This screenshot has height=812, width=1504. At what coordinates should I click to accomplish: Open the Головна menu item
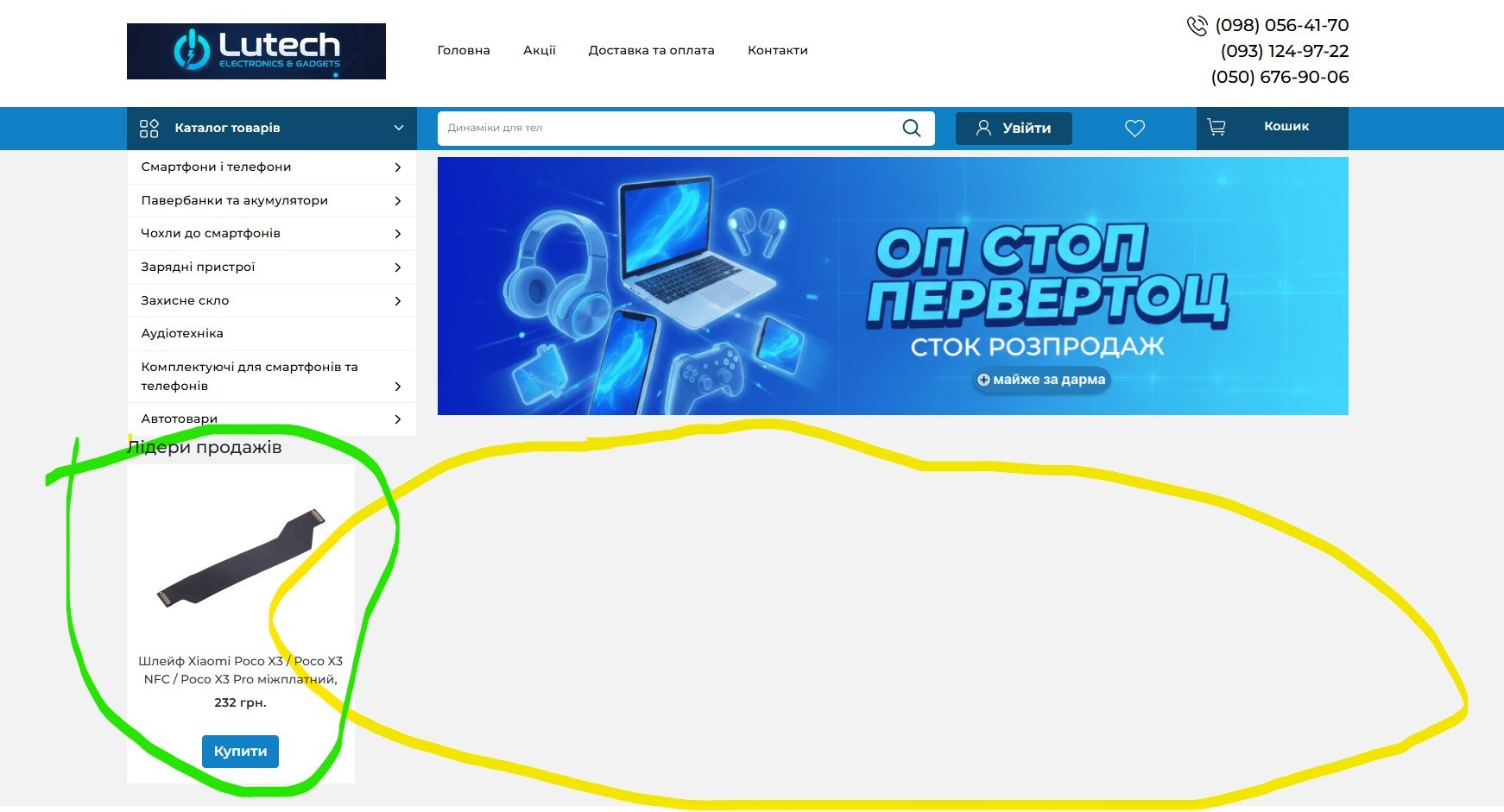click(x=464, y=50)
